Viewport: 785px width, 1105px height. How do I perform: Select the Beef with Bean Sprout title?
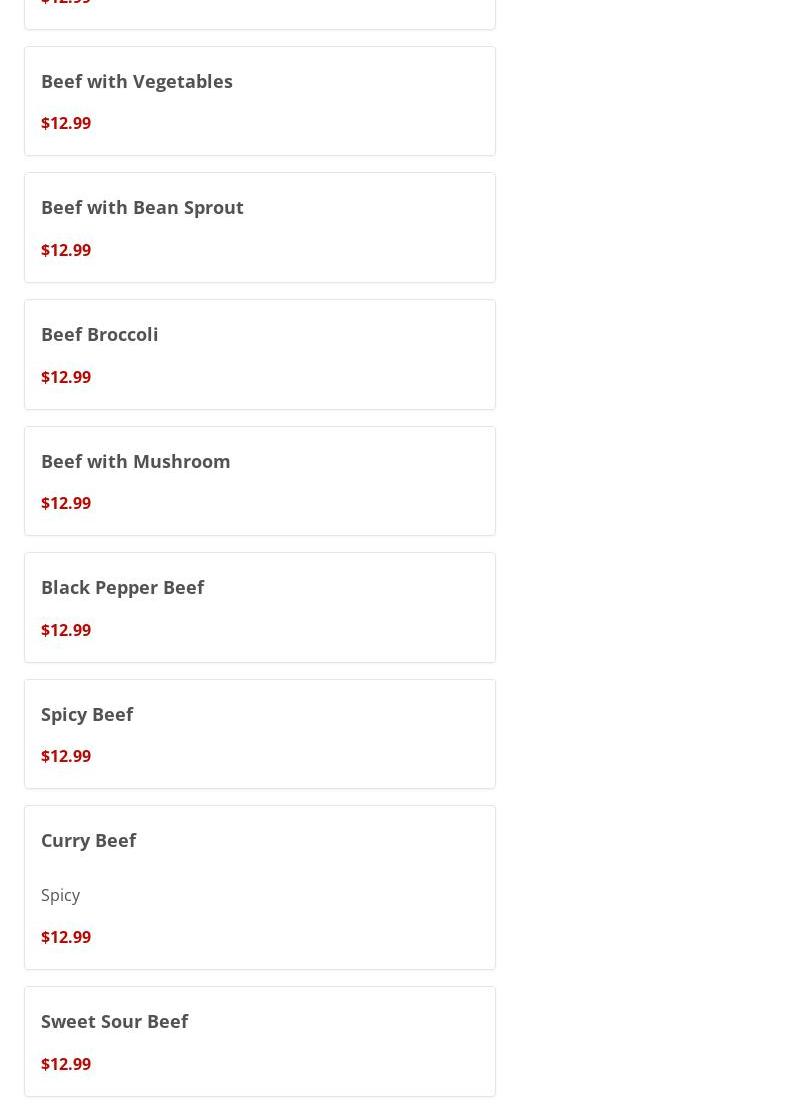[142, 207]
